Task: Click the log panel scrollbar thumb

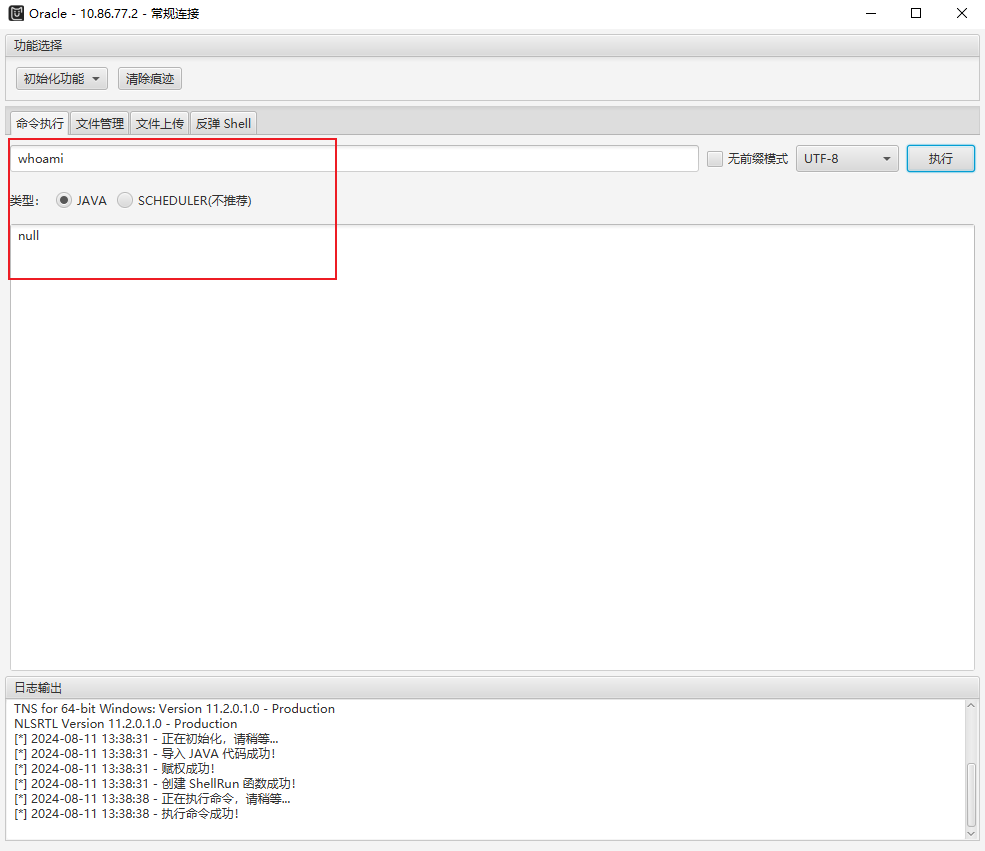Action: 971,794
